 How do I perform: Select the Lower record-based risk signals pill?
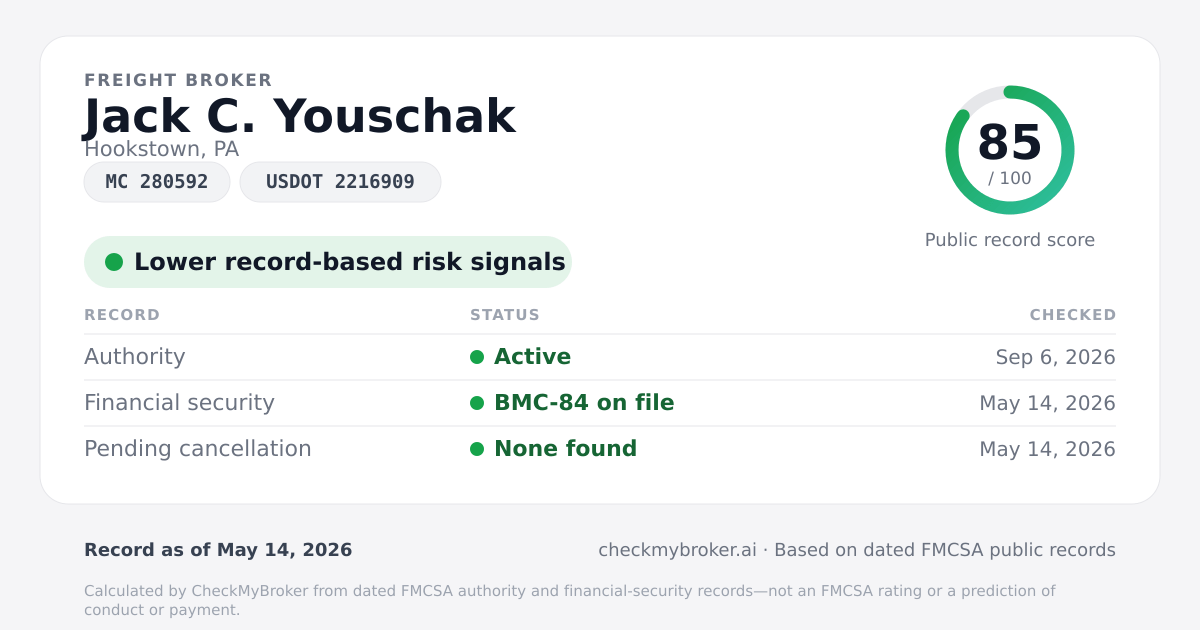pos(328,262)
